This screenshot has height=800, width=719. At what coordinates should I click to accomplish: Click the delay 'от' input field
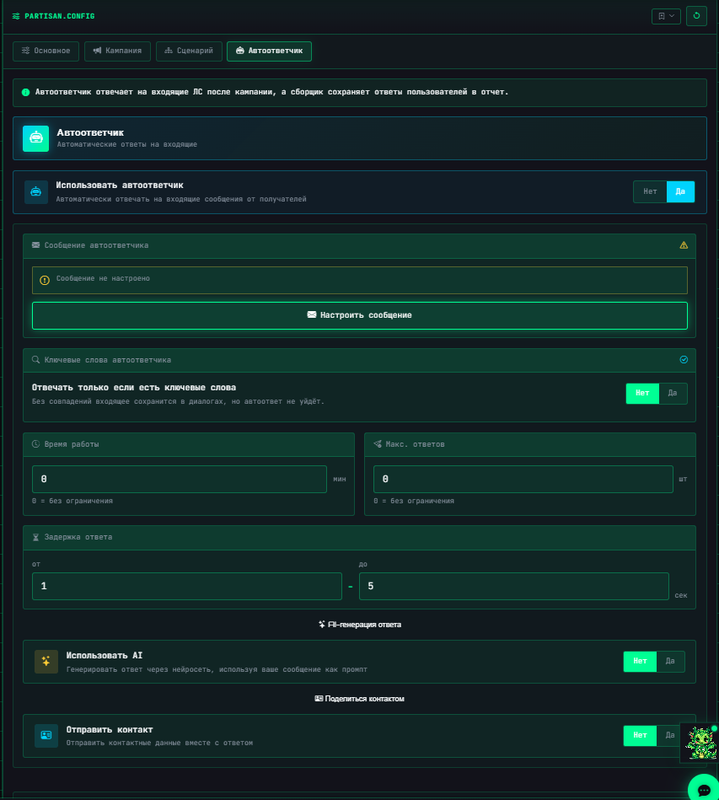(x=187, y=586)
